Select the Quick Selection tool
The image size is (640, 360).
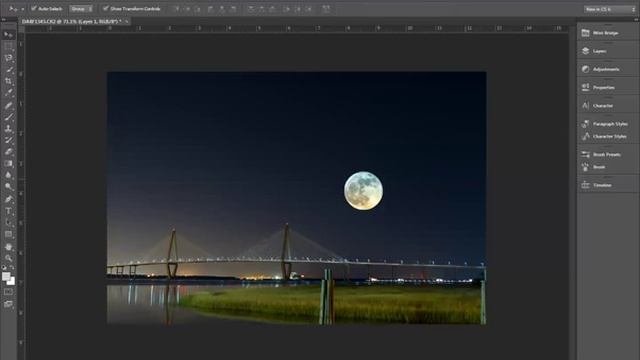[x=8, y=70]
